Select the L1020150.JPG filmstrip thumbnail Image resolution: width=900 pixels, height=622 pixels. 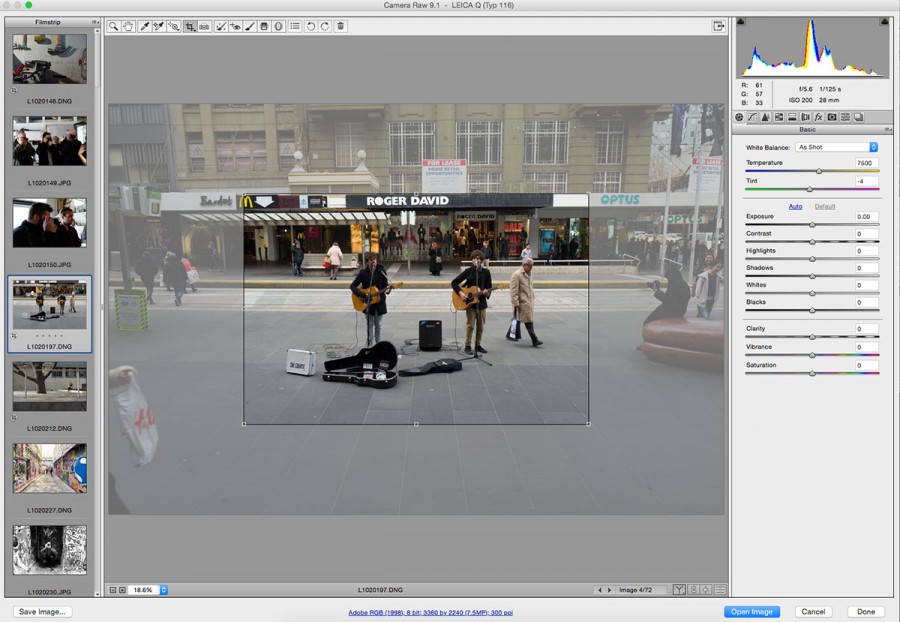point(50,223)
